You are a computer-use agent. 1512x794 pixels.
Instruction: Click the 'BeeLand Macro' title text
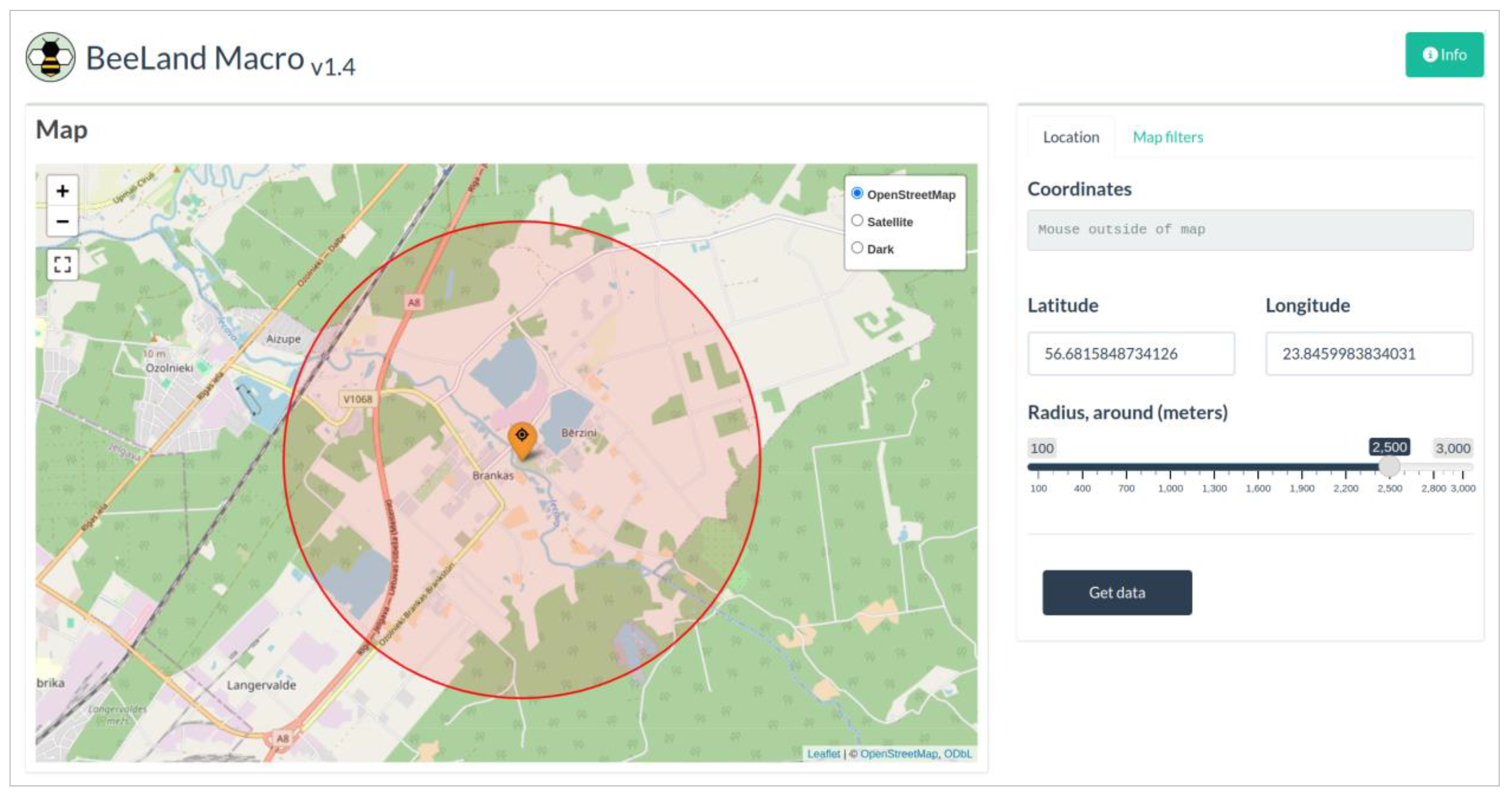click(195, 58)
